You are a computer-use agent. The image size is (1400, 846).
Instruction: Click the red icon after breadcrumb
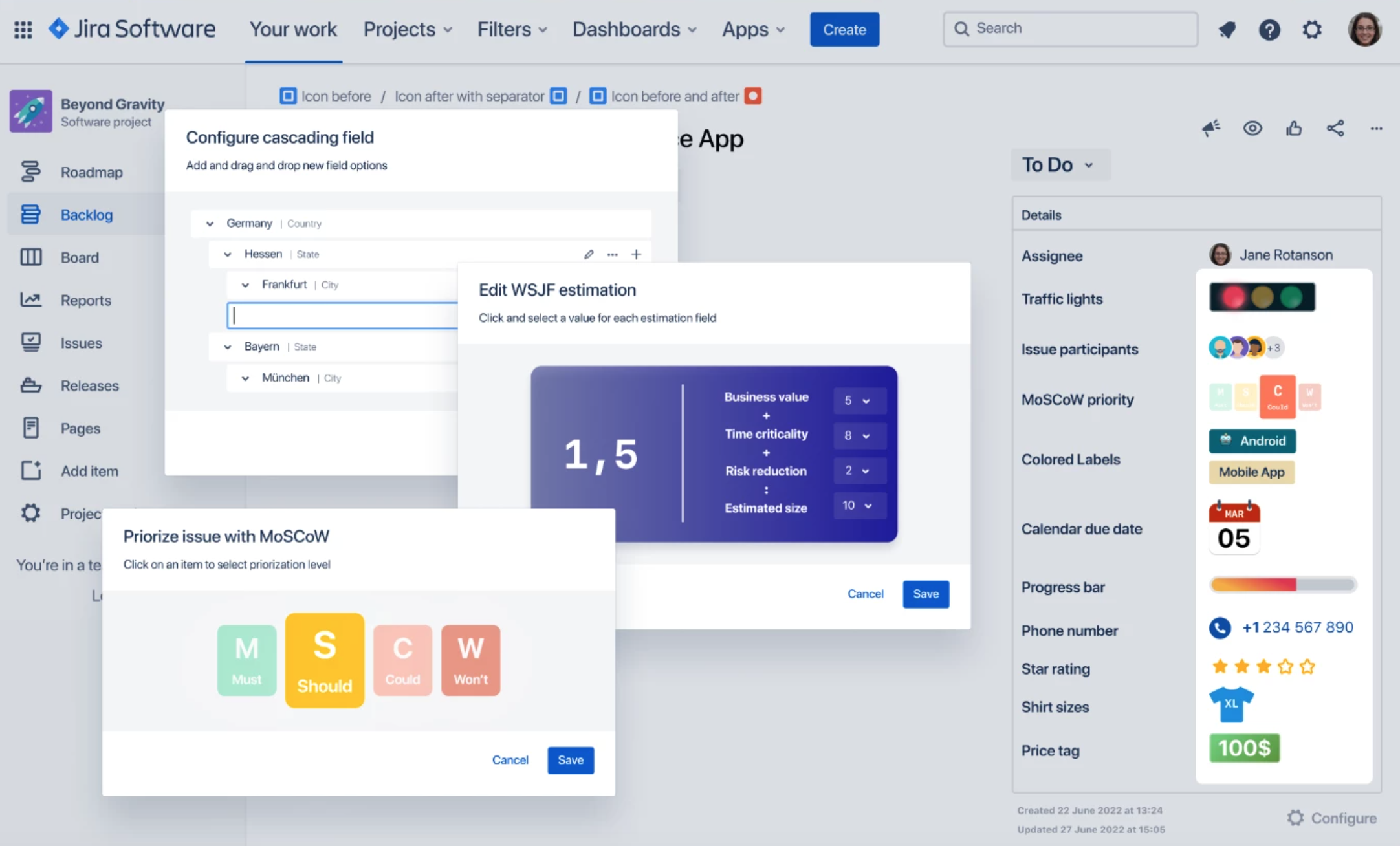[753, 96]
